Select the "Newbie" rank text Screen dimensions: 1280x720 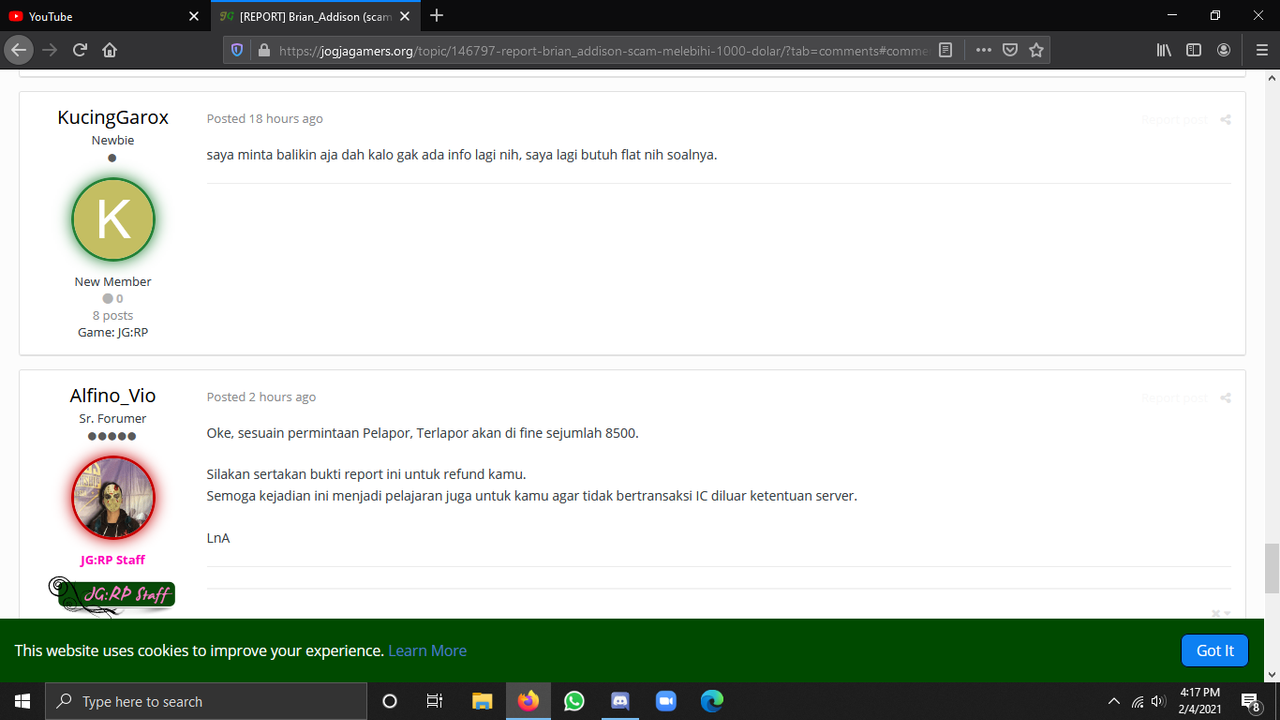tap(113, 140)
